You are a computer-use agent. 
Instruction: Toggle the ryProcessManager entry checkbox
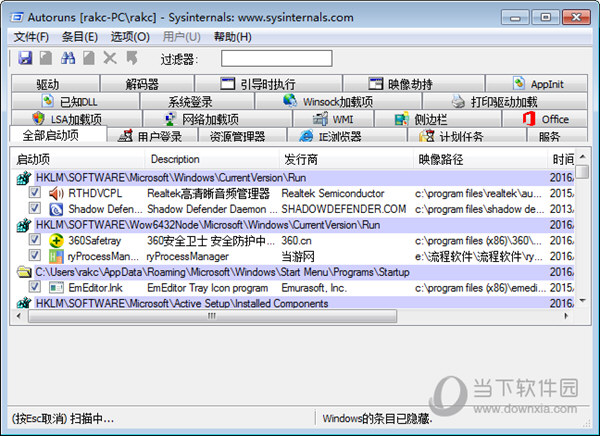(35, 255)
